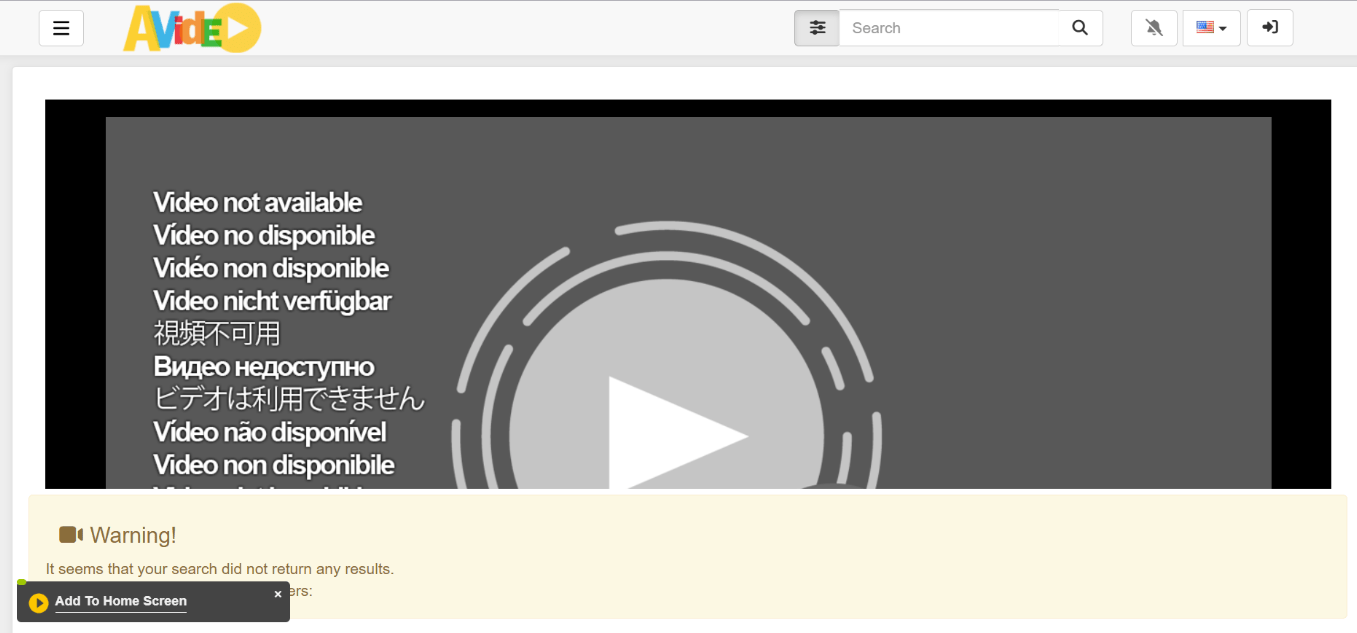
Task: Open the hamburger main menu
Action: (61, 28)
